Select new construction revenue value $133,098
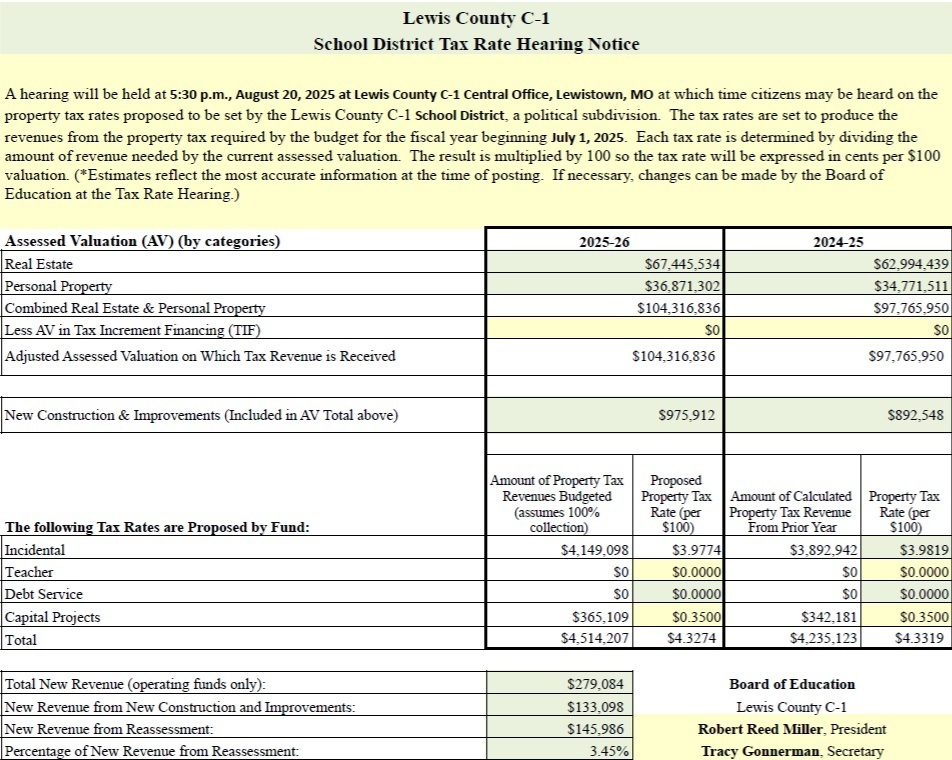This screenshot has height=760, width=952. tap(596, 707)
